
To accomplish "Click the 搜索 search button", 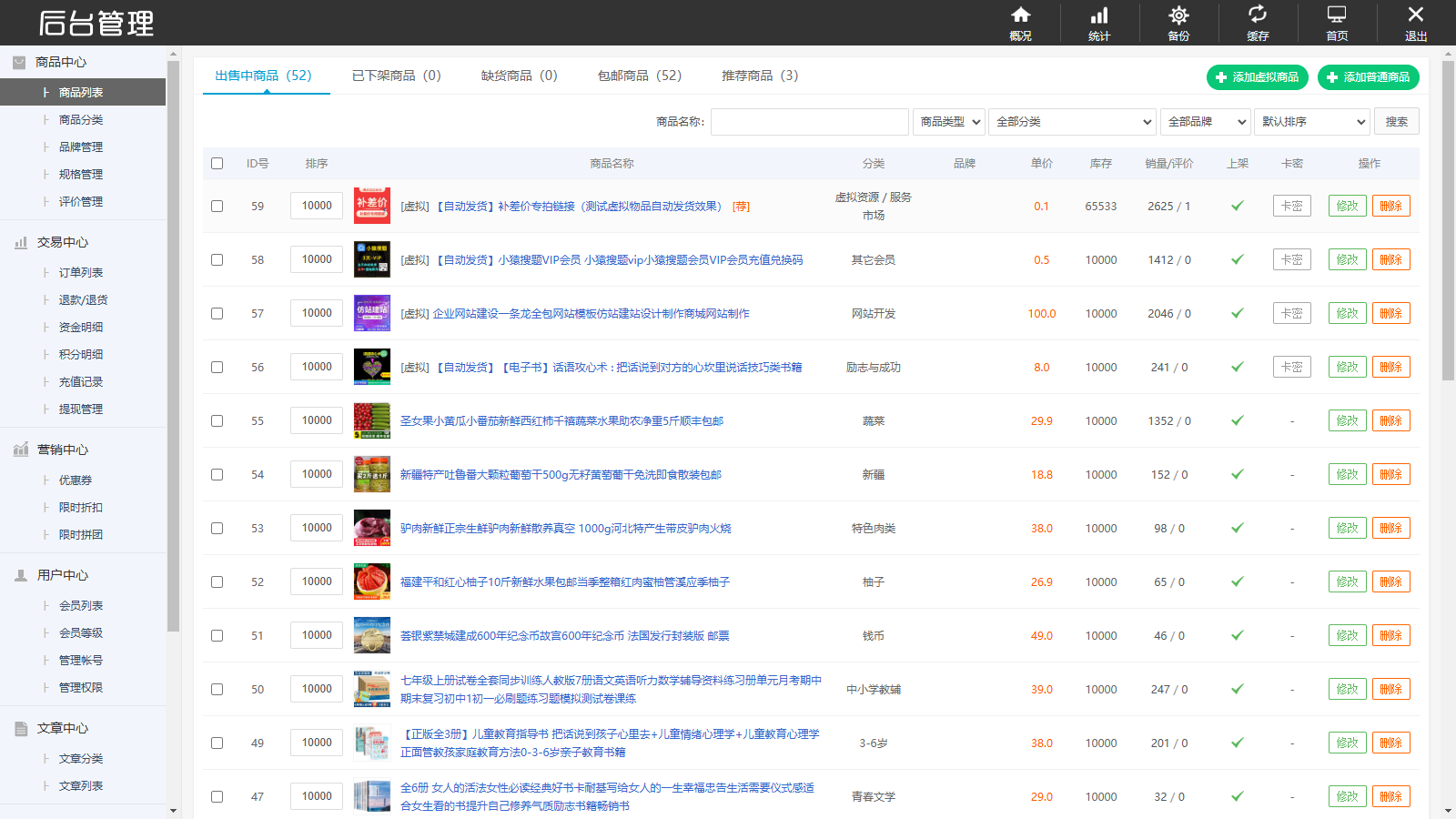I will click(1397, 121).
